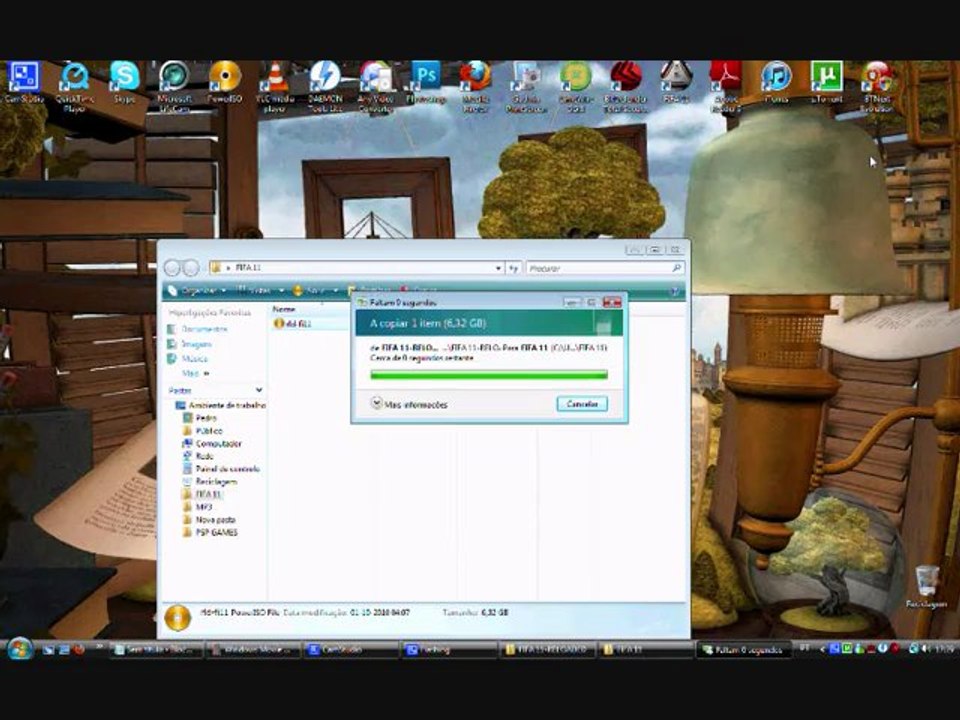Switch to Windows Movie Maker taskbar button
The height and width of the screenshot is (720, 960).
coord(252,650)
